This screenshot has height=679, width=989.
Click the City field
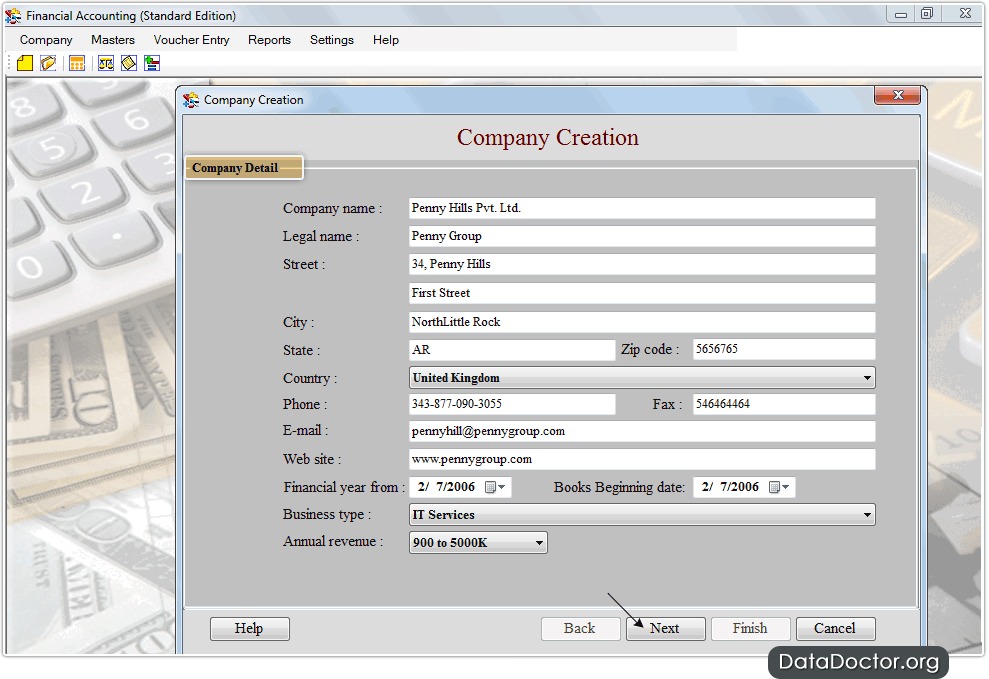click(x=642, y=322)
